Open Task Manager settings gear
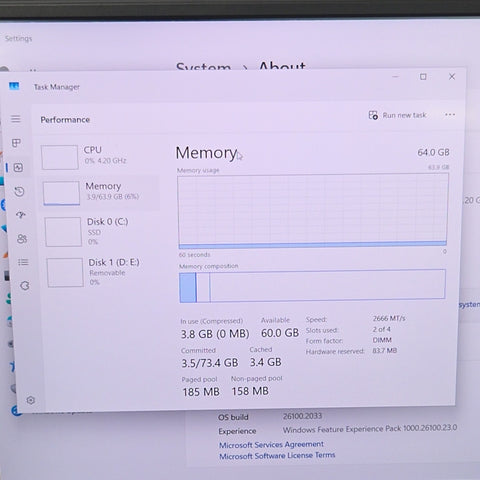Image resolution: width=480 pixels, height=480 pixels. 31,400
